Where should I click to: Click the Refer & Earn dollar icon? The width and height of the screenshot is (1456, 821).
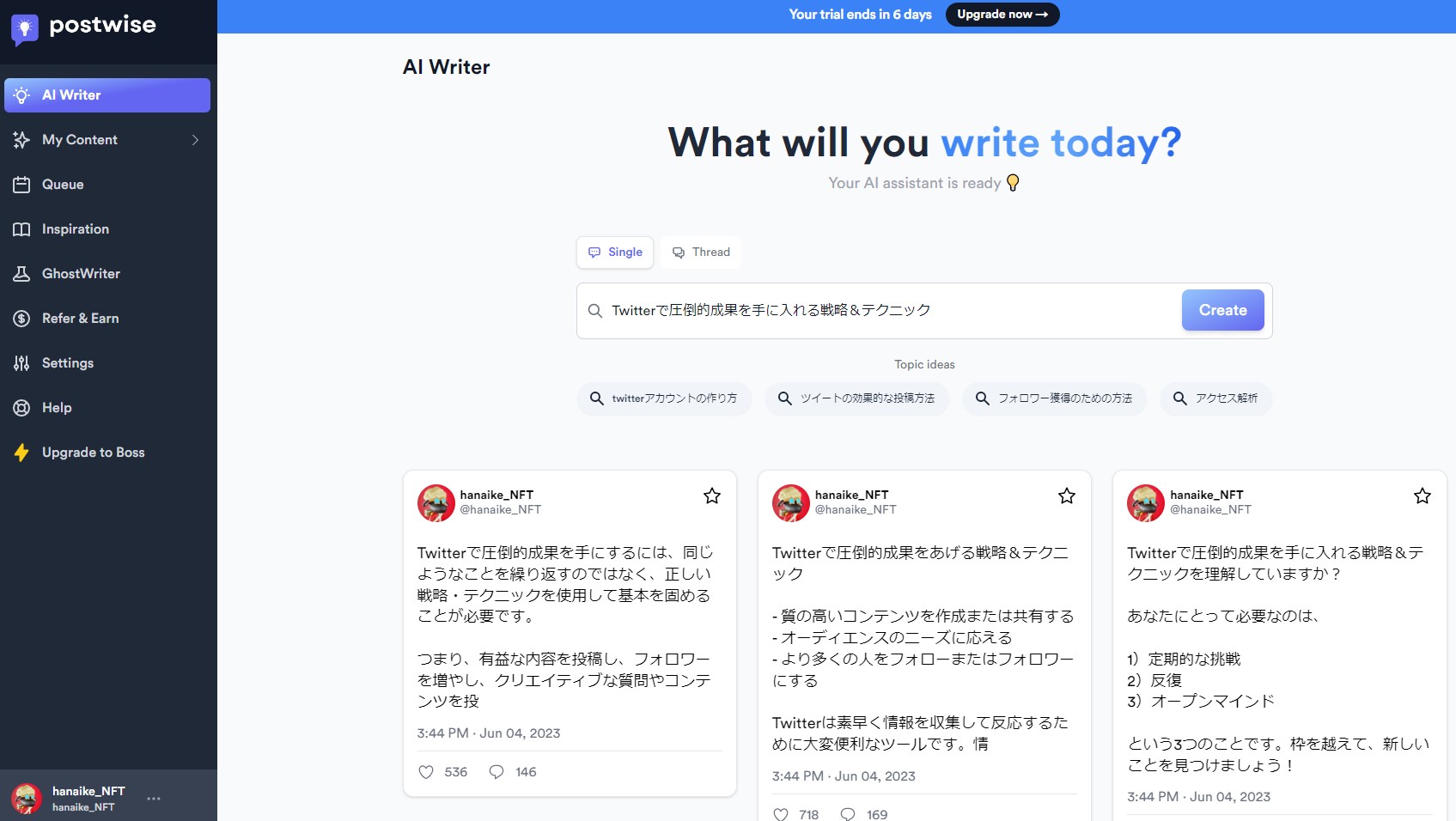click(x=21, y=319)
